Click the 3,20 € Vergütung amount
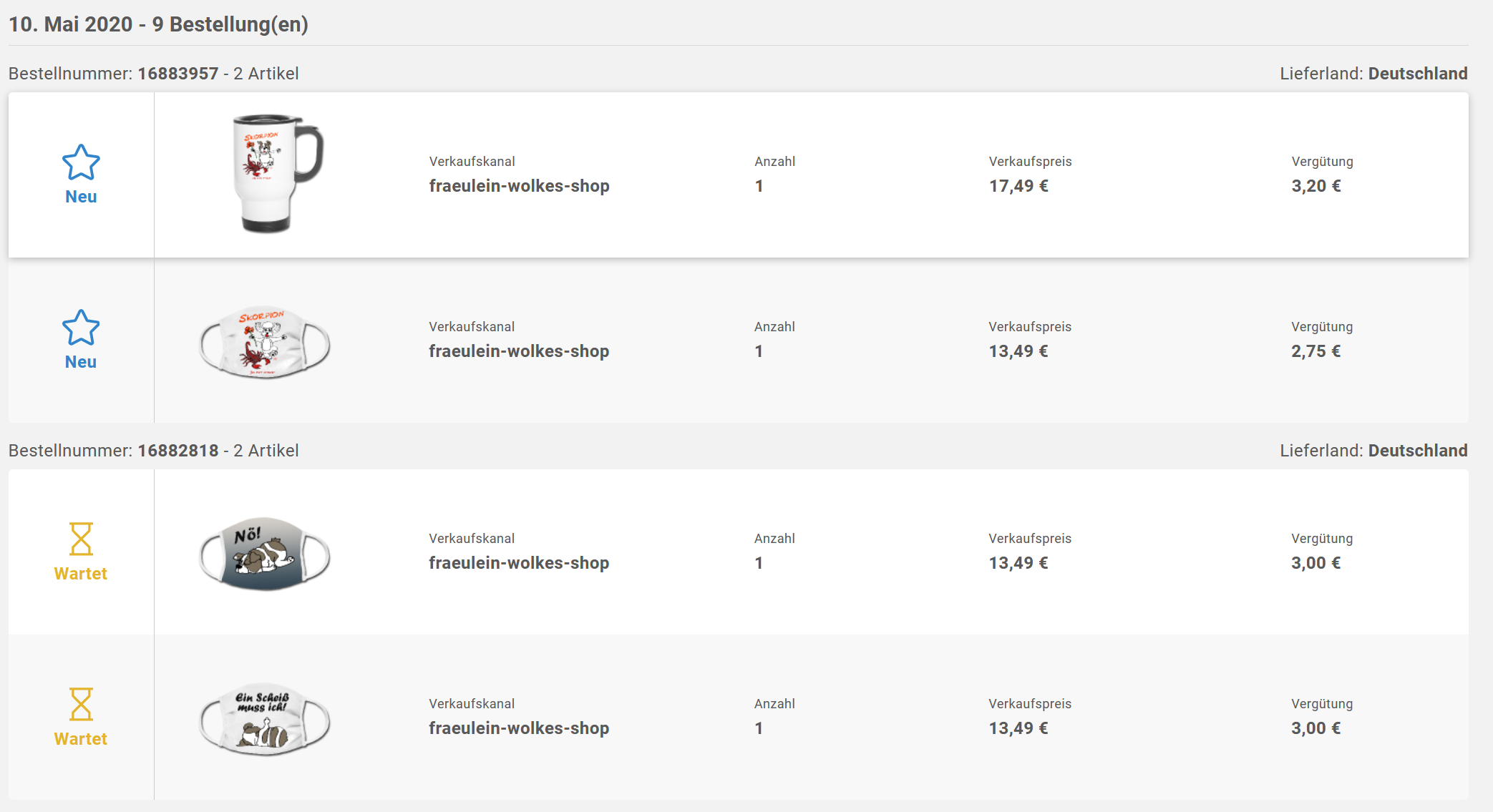This screenshot has height=812, width=1493. (x=1316, y=186)
